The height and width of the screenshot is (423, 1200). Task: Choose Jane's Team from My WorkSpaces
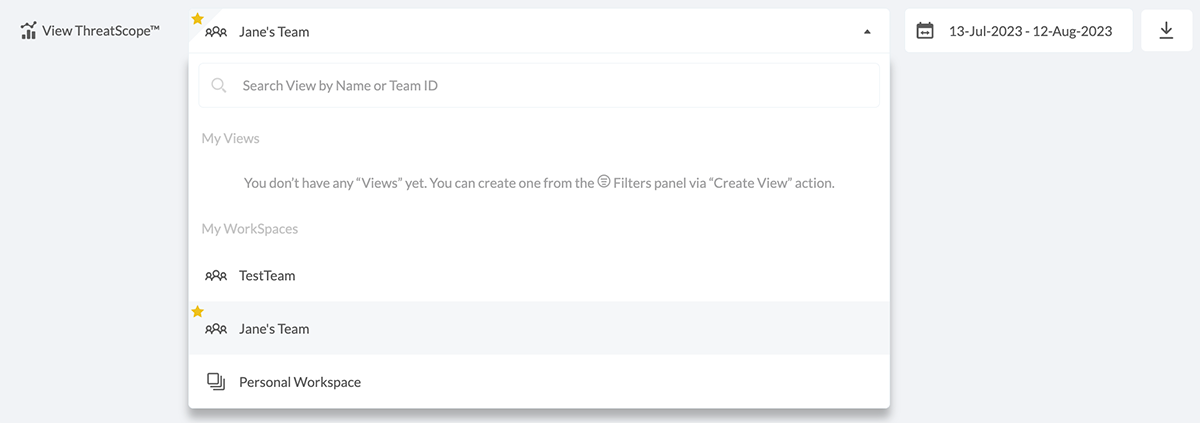pyautogui.click(x=274, y=329)
